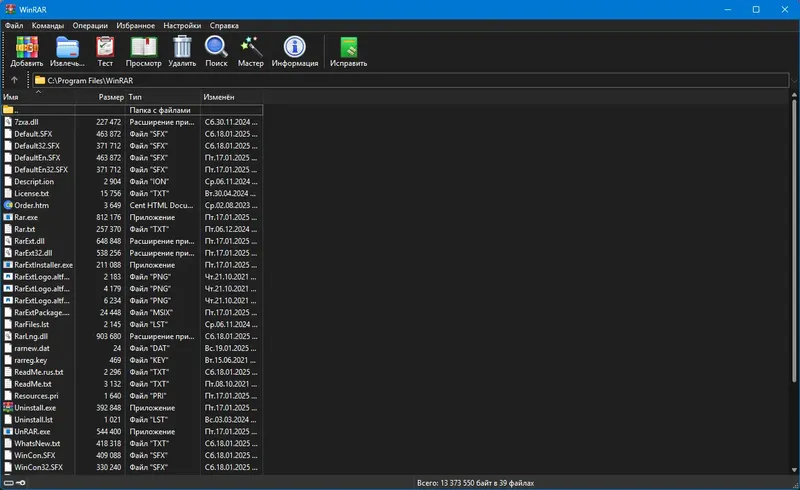This screenshot has height=490, width=800.
Task: Select the Rar.exe file icon
Action: [x=8, y=217]
